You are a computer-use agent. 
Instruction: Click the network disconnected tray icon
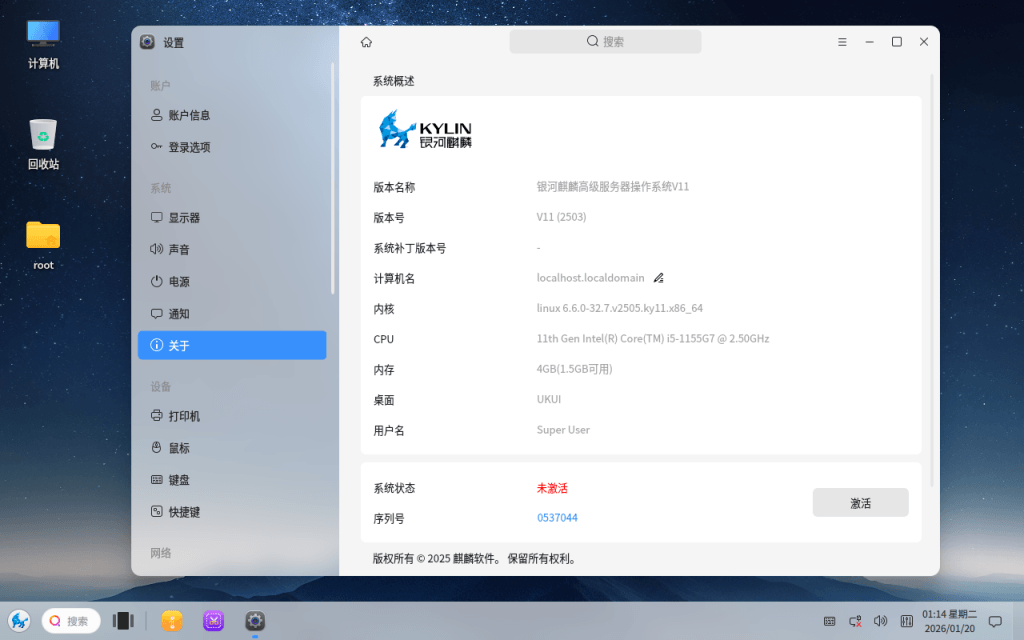pos(855,621)
